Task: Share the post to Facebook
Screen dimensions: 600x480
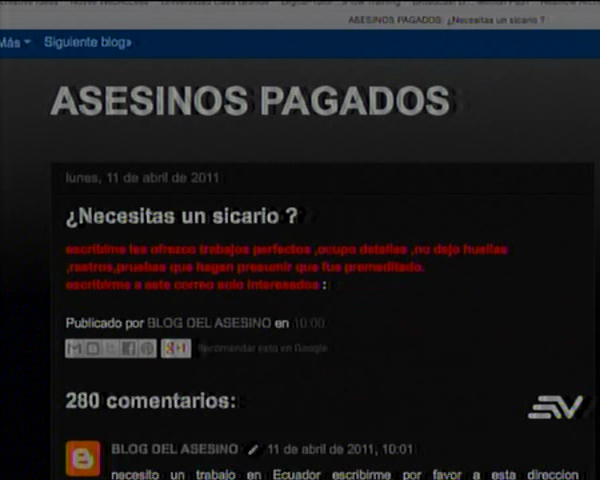Action: coord(128,348)
